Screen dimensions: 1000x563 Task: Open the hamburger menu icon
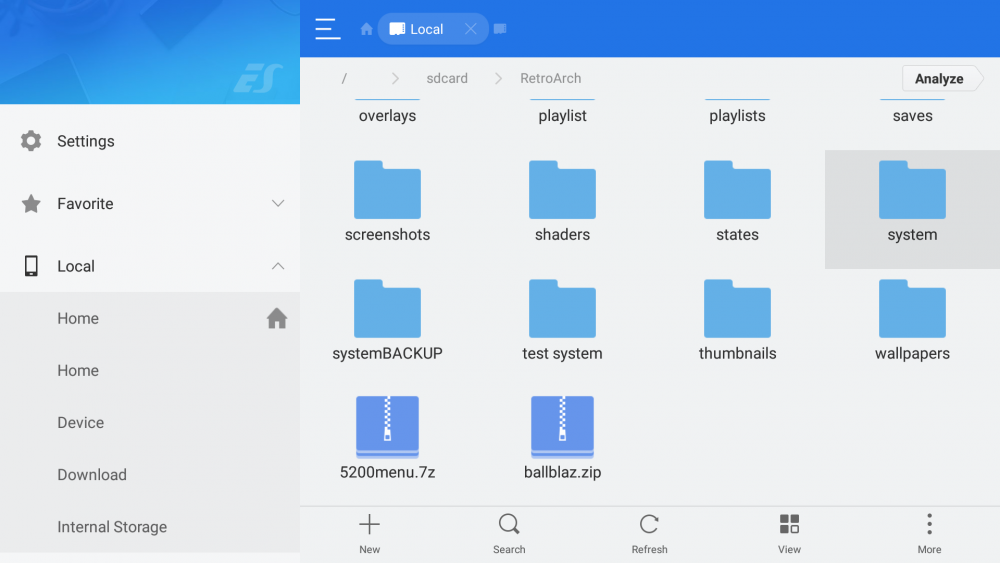tap(327, 29)
